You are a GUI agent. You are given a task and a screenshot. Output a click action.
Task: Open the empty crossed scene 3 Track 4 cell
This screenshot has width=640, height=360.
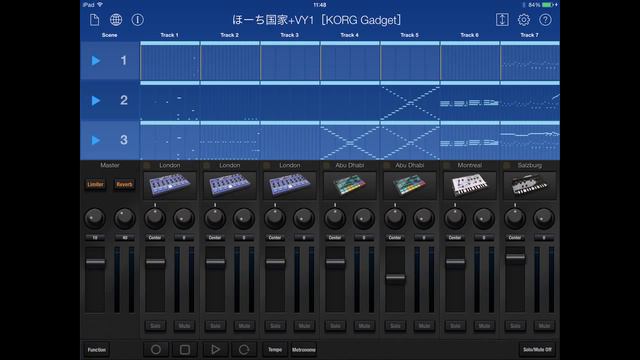pos(350,142)
